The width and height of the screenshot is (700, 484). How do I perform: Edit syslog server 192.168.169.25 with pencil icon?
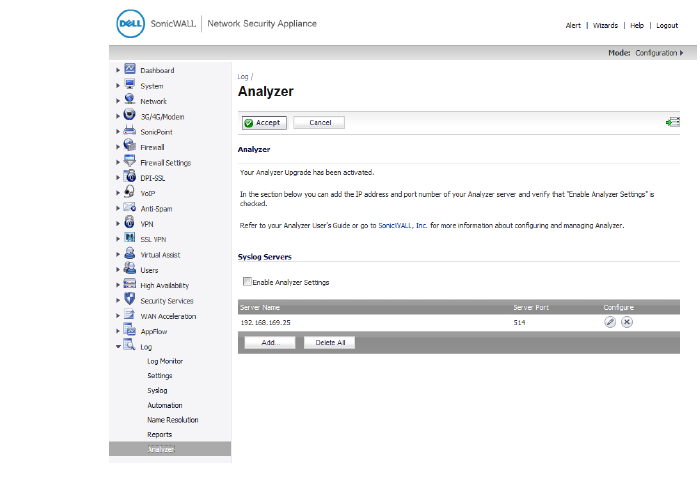pos(610,322)
